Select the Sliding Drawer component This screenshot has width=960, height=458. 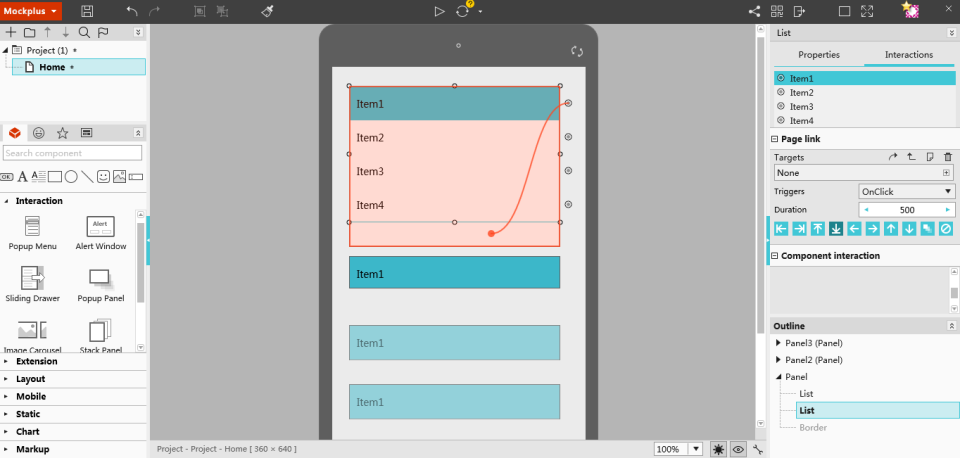coord(32,285)
